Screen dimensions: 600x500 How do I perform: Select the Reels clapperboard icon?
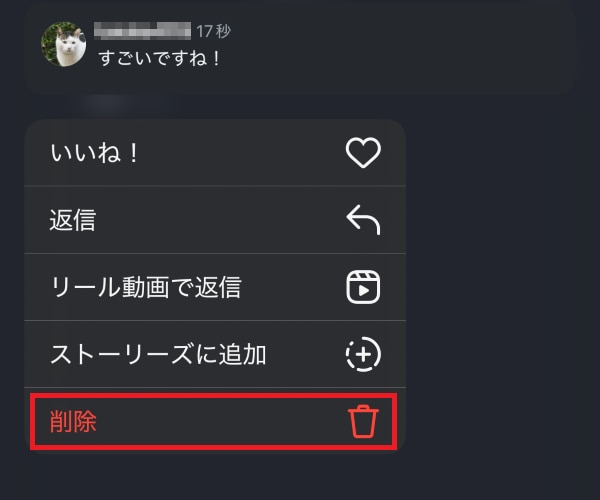pos(363,287)
